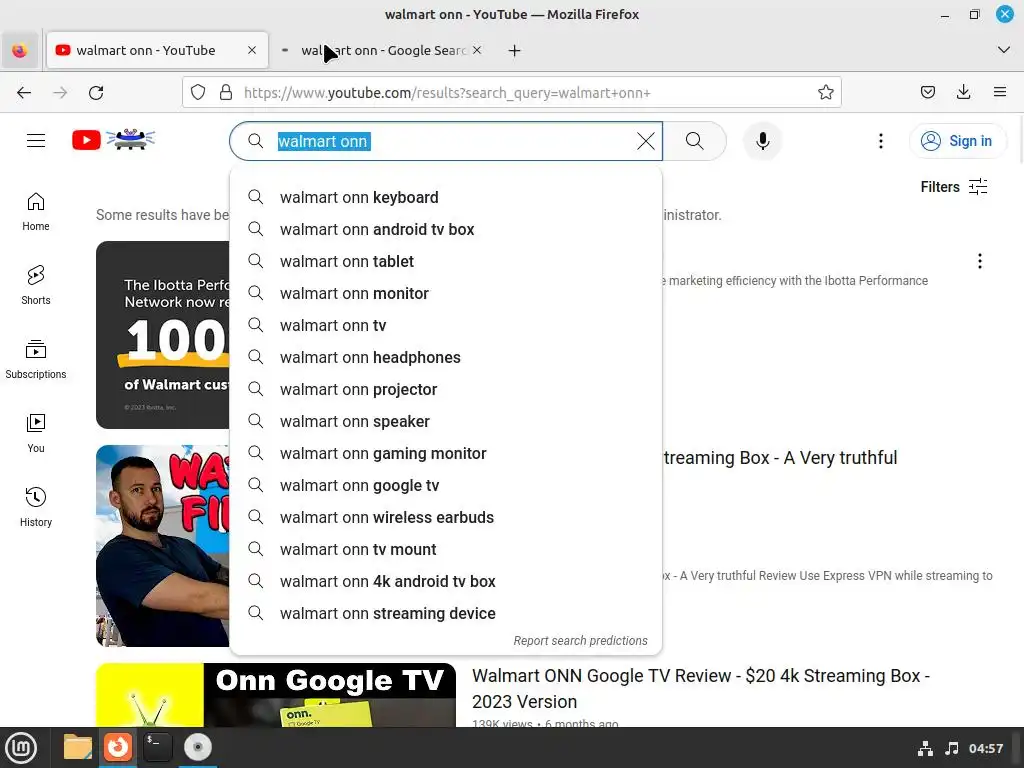The height and width of the screenshot is (768, 1024).
Task: Open the sound music tray icon
Action: (x=952, y=748)
